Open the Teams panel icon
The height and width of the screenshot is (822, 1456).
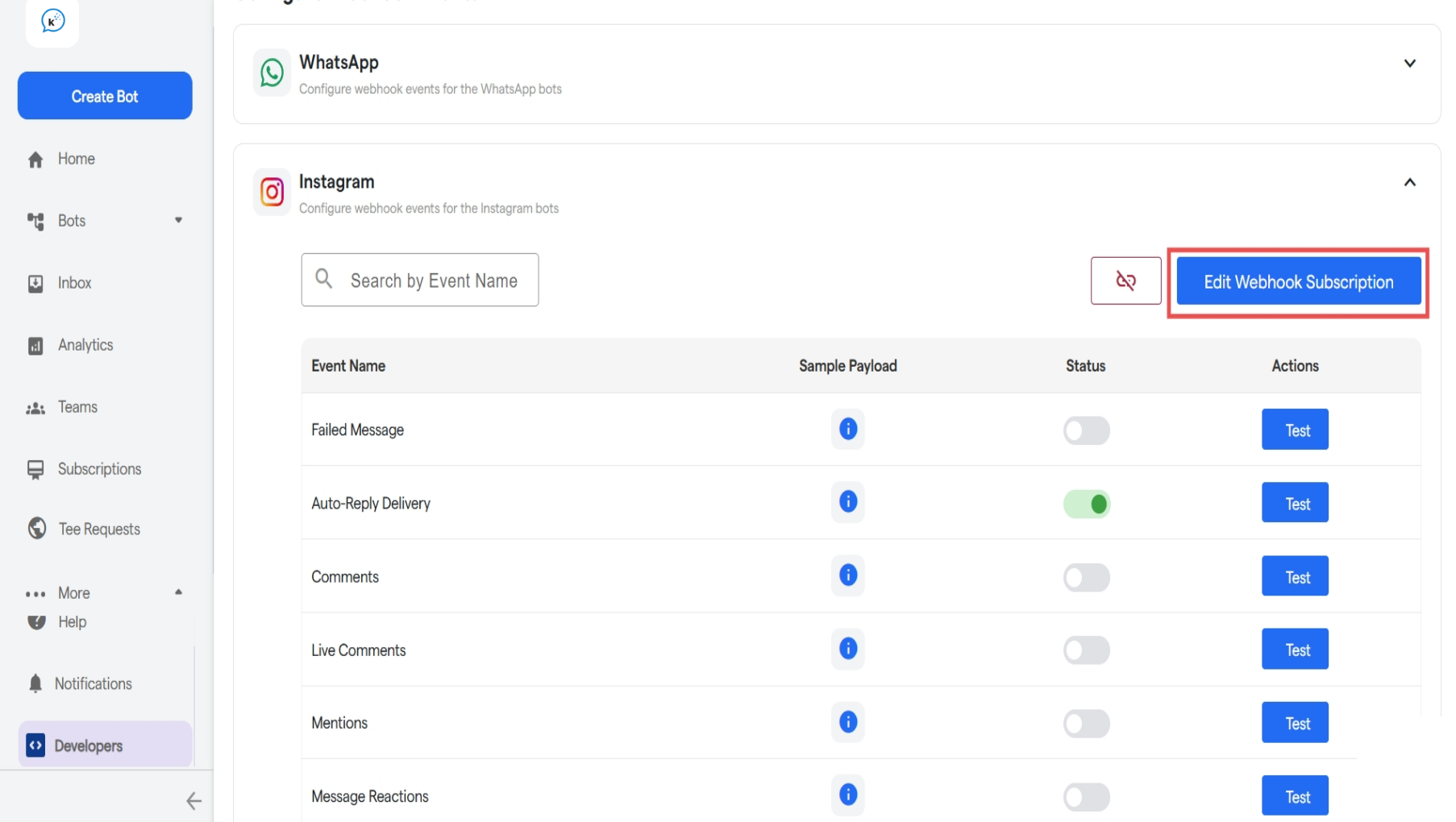[36, 407]
